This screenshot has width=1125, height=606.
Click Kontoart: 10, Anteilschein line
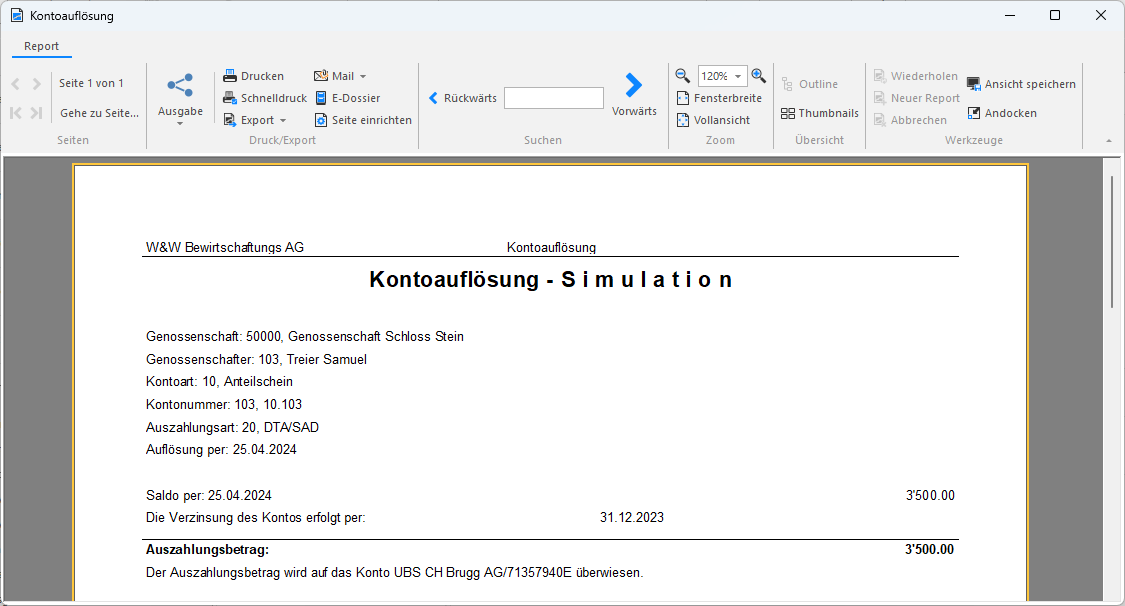219,382
